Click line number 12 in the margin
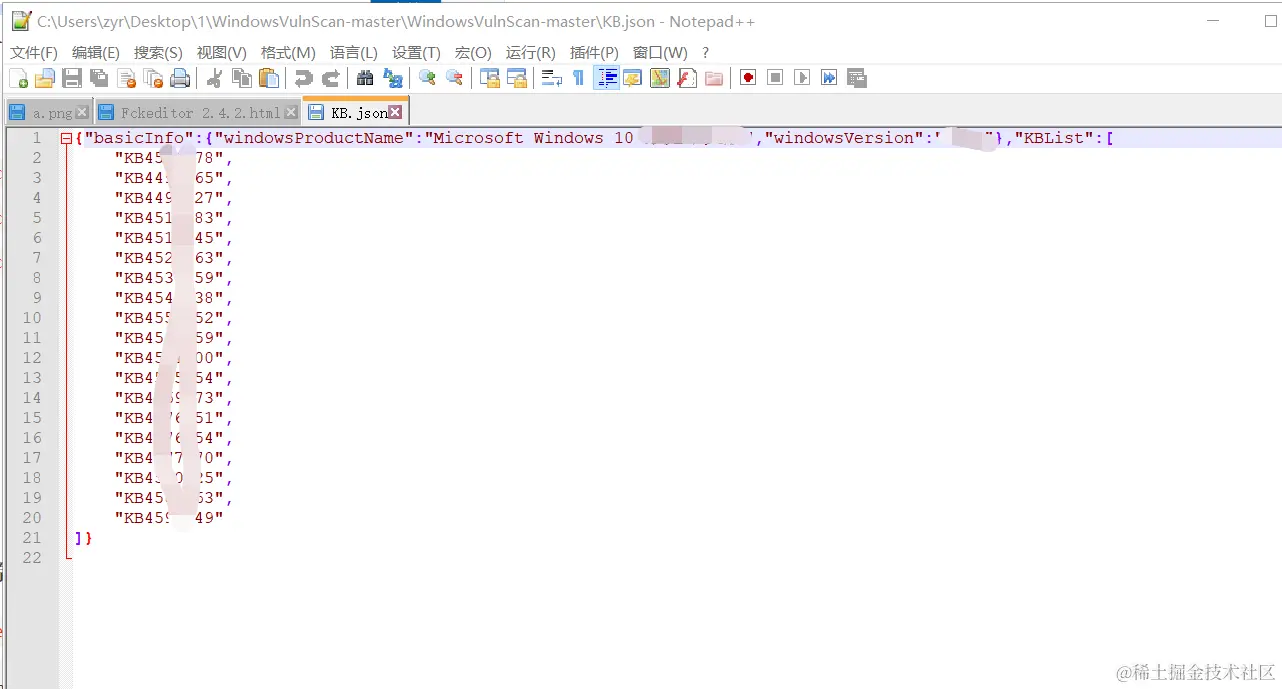Image resolution: width=1282 pixels, height=689 pixels. point(32,358)
